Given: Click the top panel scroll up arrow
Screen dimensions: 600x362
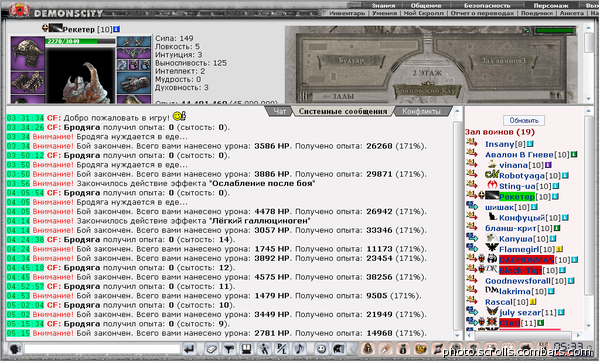Looking at the screenshot, I should (x=589, y=28).
